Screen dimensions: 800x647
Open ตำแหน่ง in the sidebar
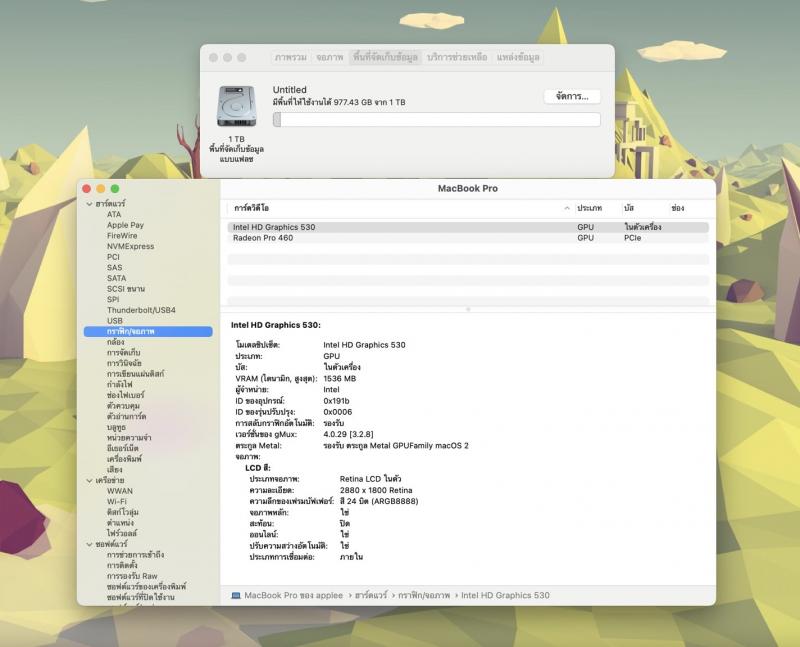click(120, 523)
